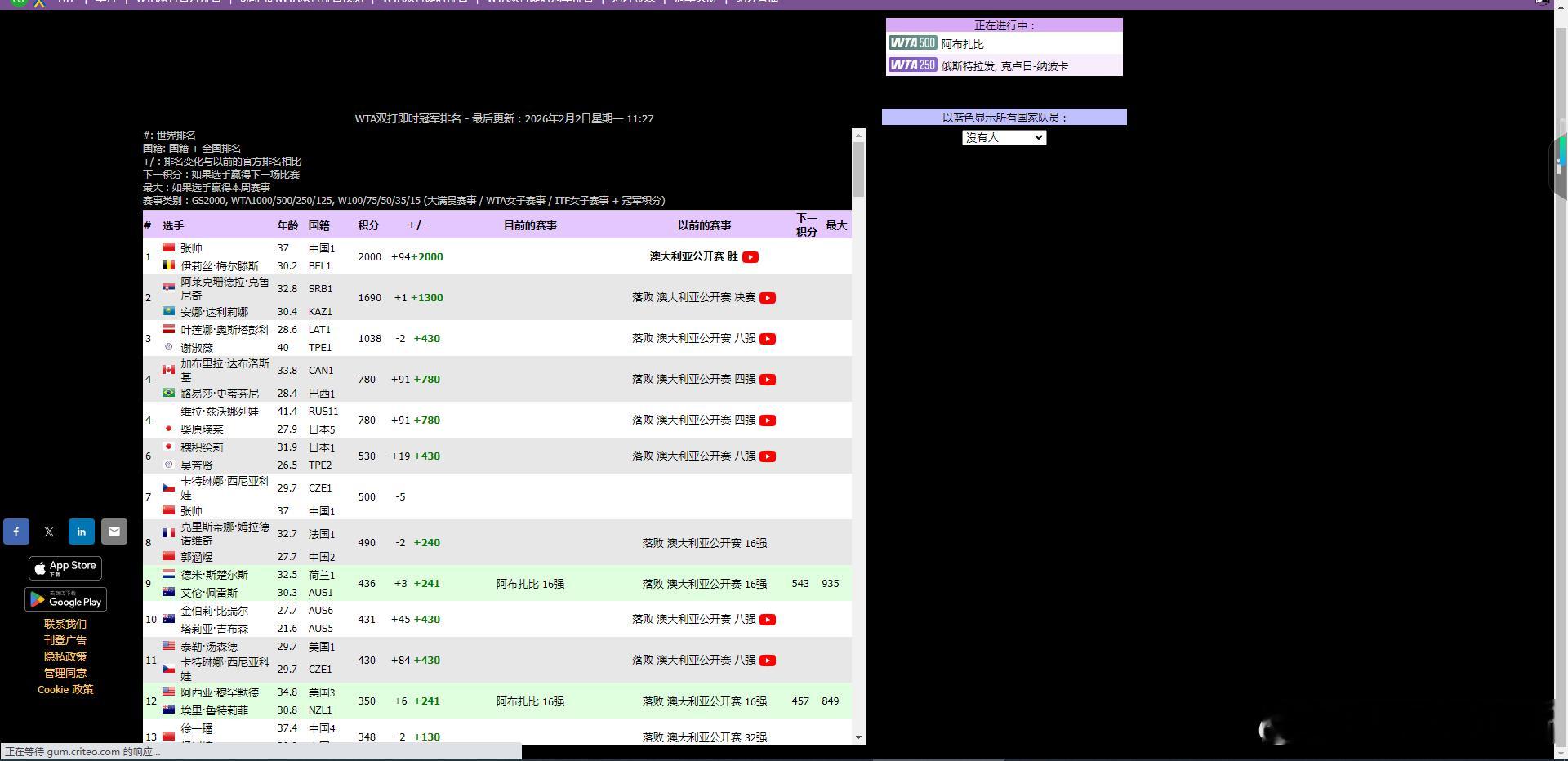
Task: Open player 艾伦·佩雷斯
Action: click(209, 593)
